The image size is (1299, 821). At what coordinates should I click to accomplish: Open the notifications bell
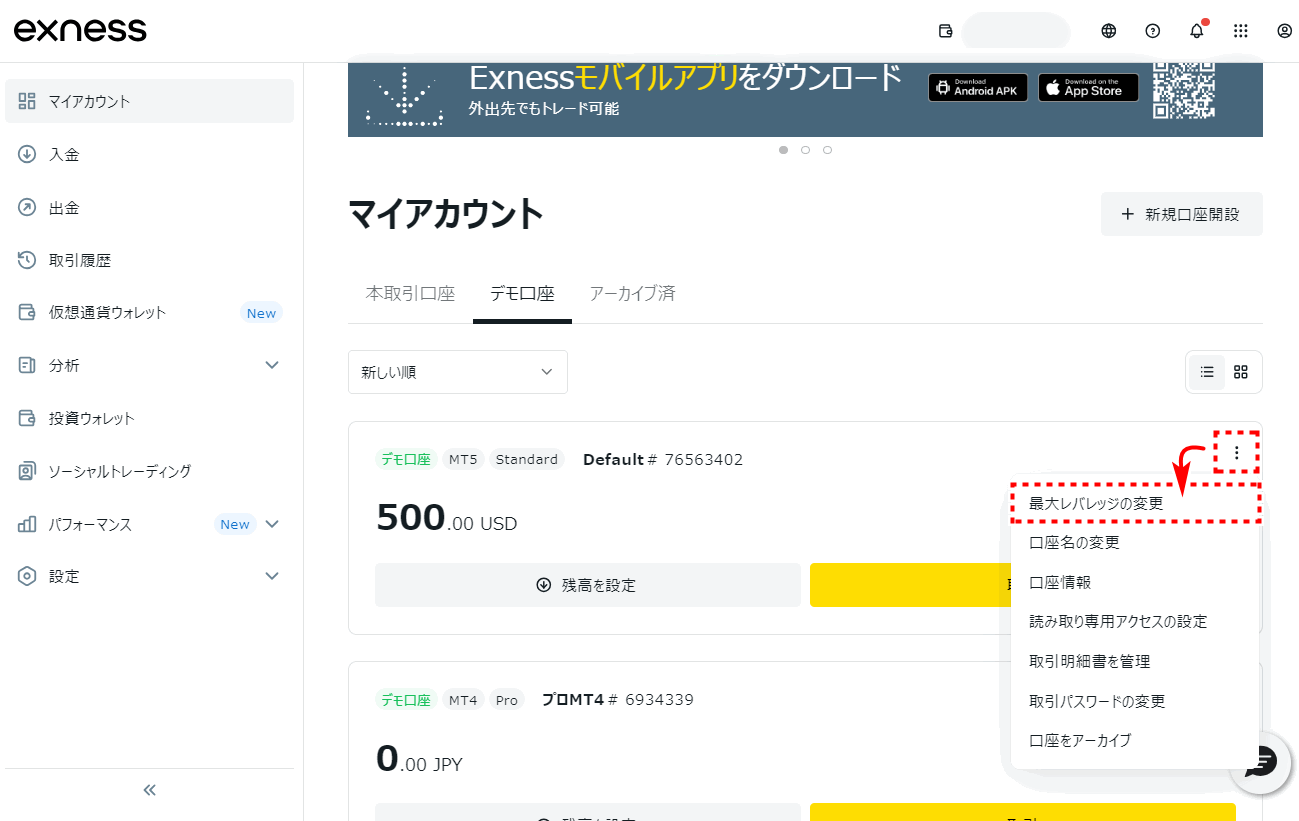coord(1197,31)
